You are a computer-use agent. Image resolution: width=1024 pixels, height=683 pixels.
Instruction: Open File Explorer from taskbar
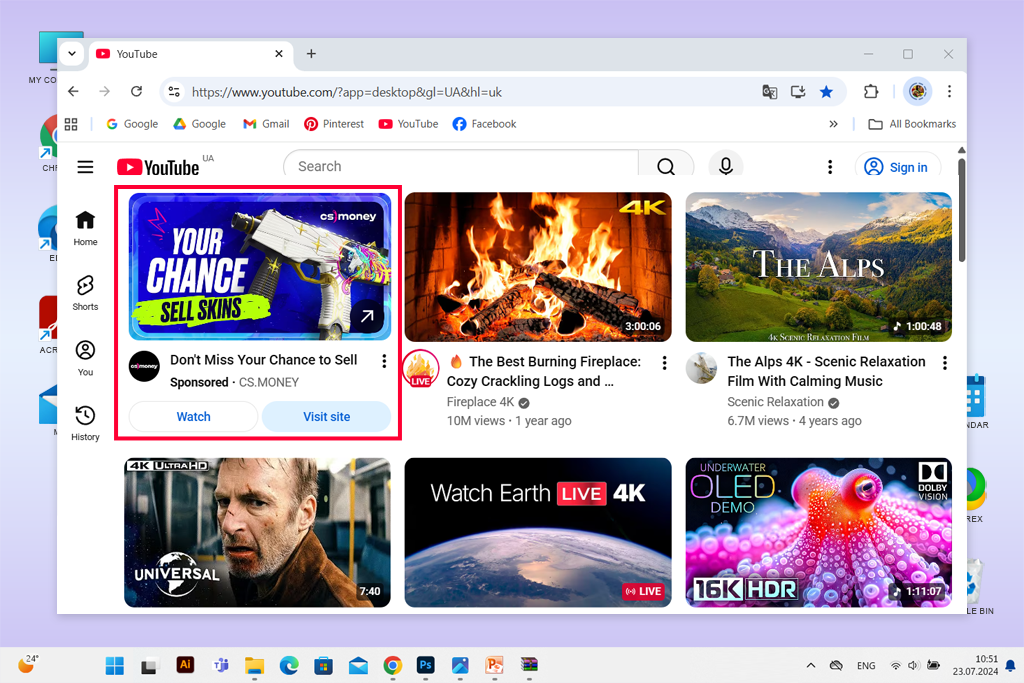[254, 665]
